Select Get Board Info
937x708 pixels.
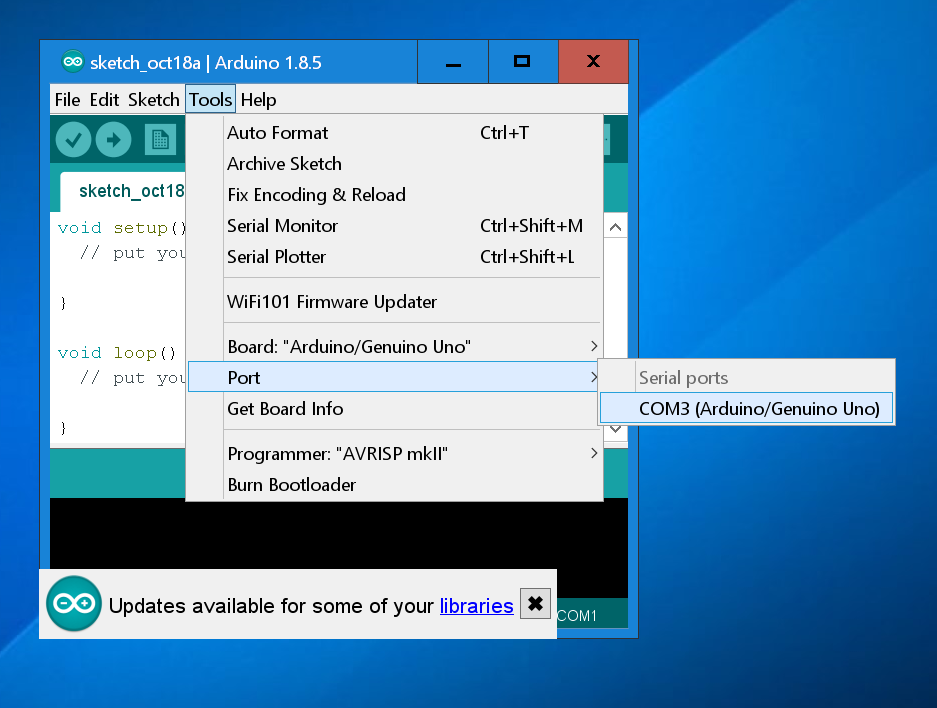(285, 408)
